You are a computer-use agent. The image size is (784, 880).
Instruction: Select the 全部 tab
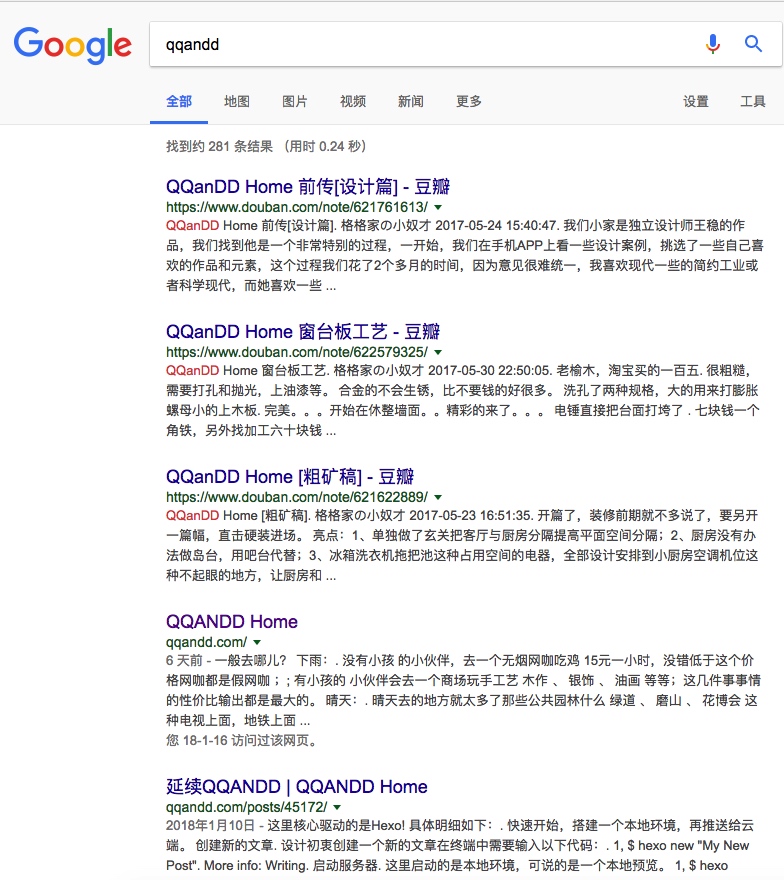pyautogui.click(x=179, y=102)
